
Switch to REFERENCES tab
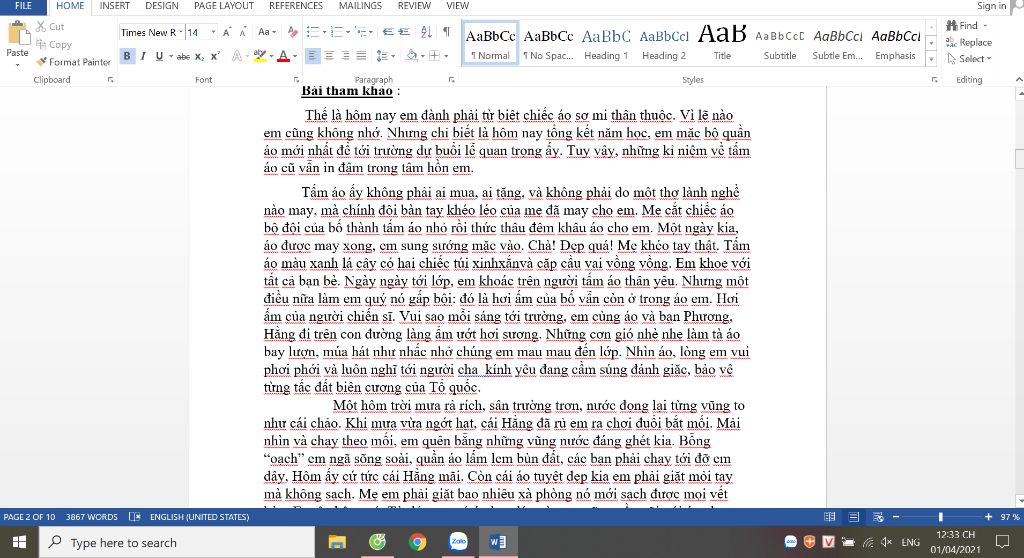pyautogui.click(x=296, y=6)
